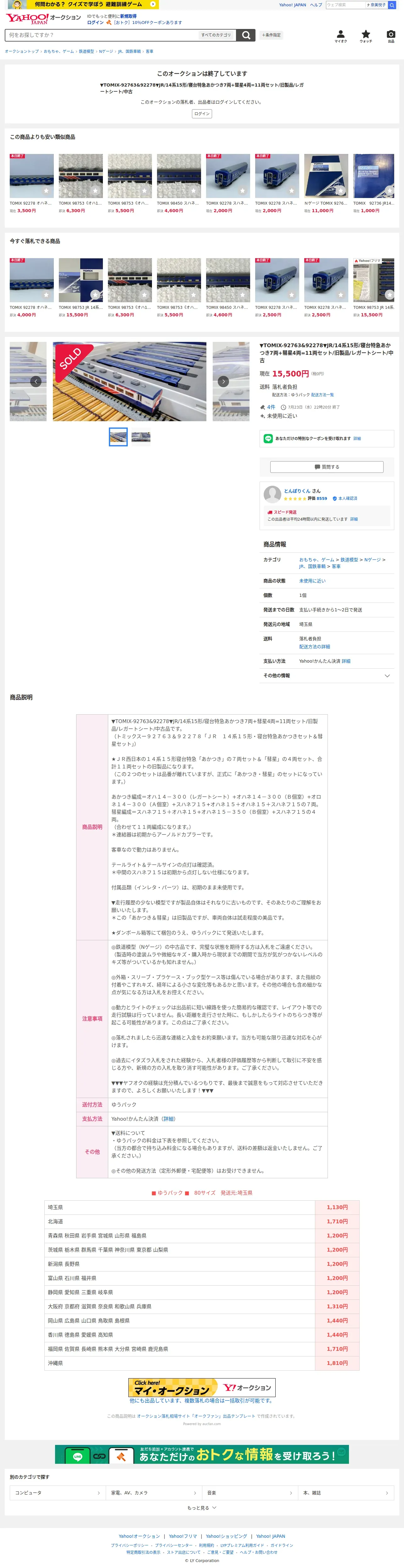Click the ログイン link in header
The width and height of the screenshot is (404, 1568).
[96, 23]
